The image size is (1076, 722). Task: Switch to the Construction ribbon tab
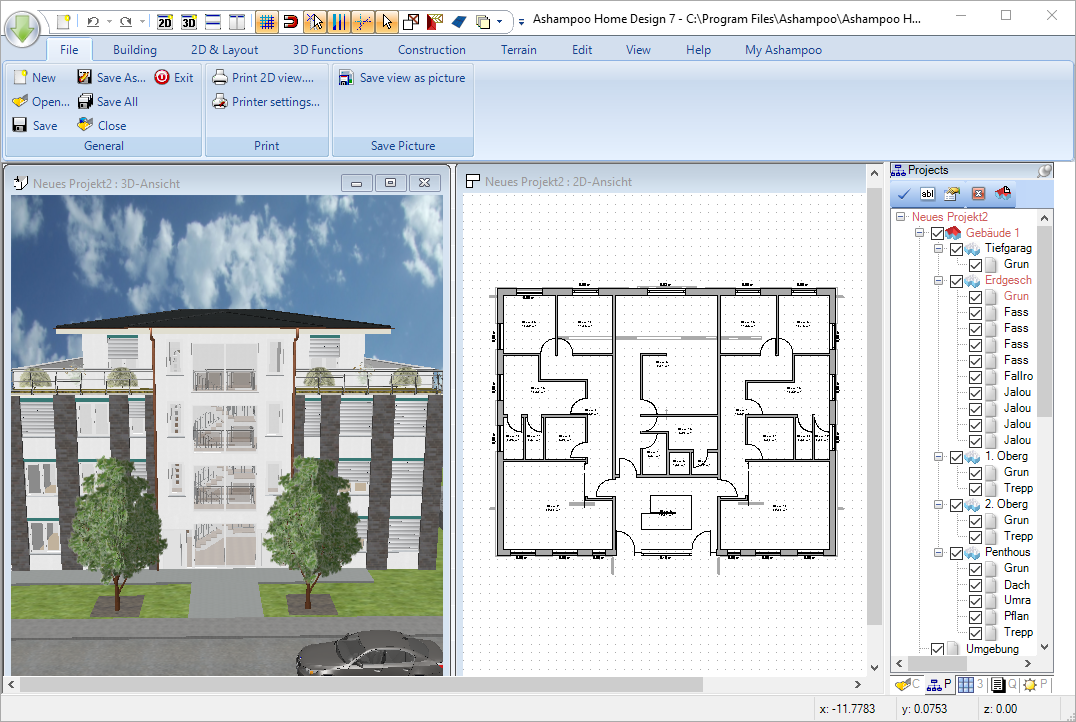coord(431,49)
